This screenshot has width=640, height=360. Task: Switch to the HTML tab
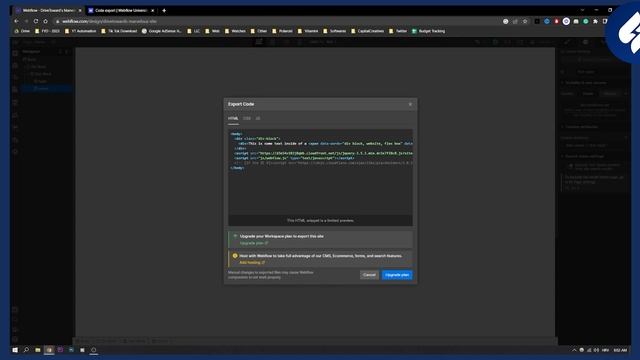click(x=233, y=118)
